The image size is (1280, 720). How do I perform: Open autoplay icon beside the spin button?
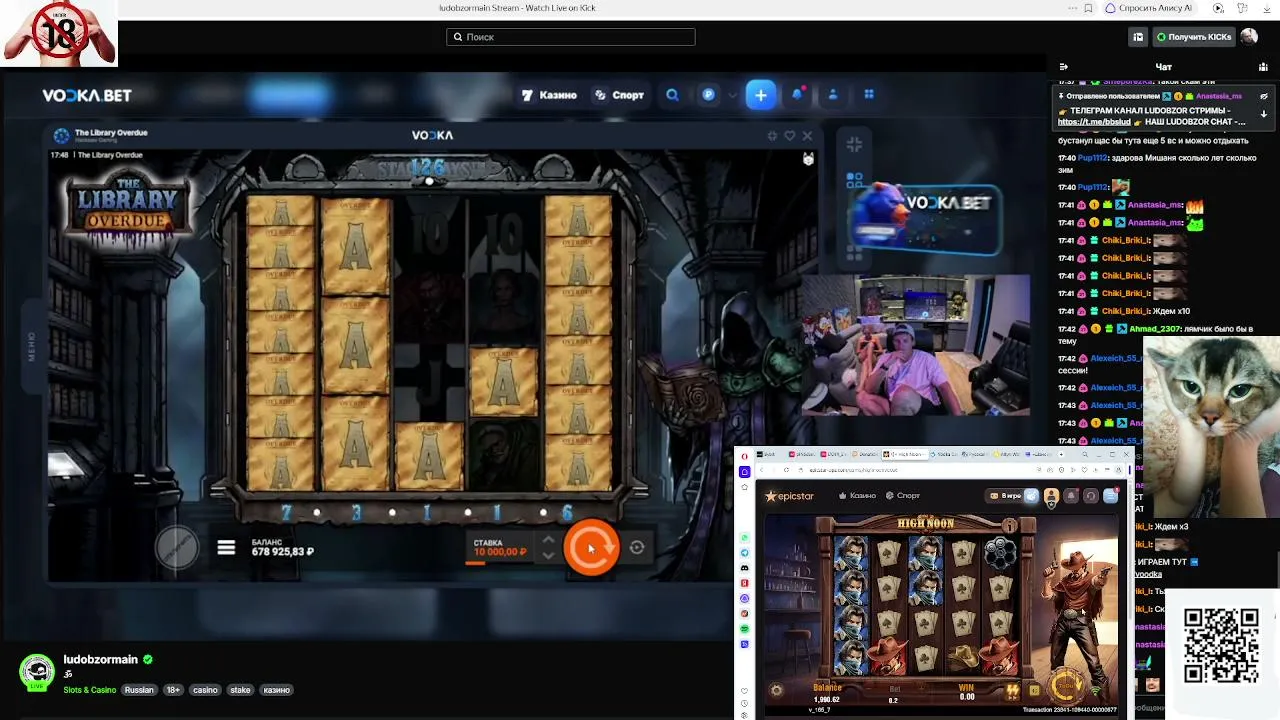point(637,547)
